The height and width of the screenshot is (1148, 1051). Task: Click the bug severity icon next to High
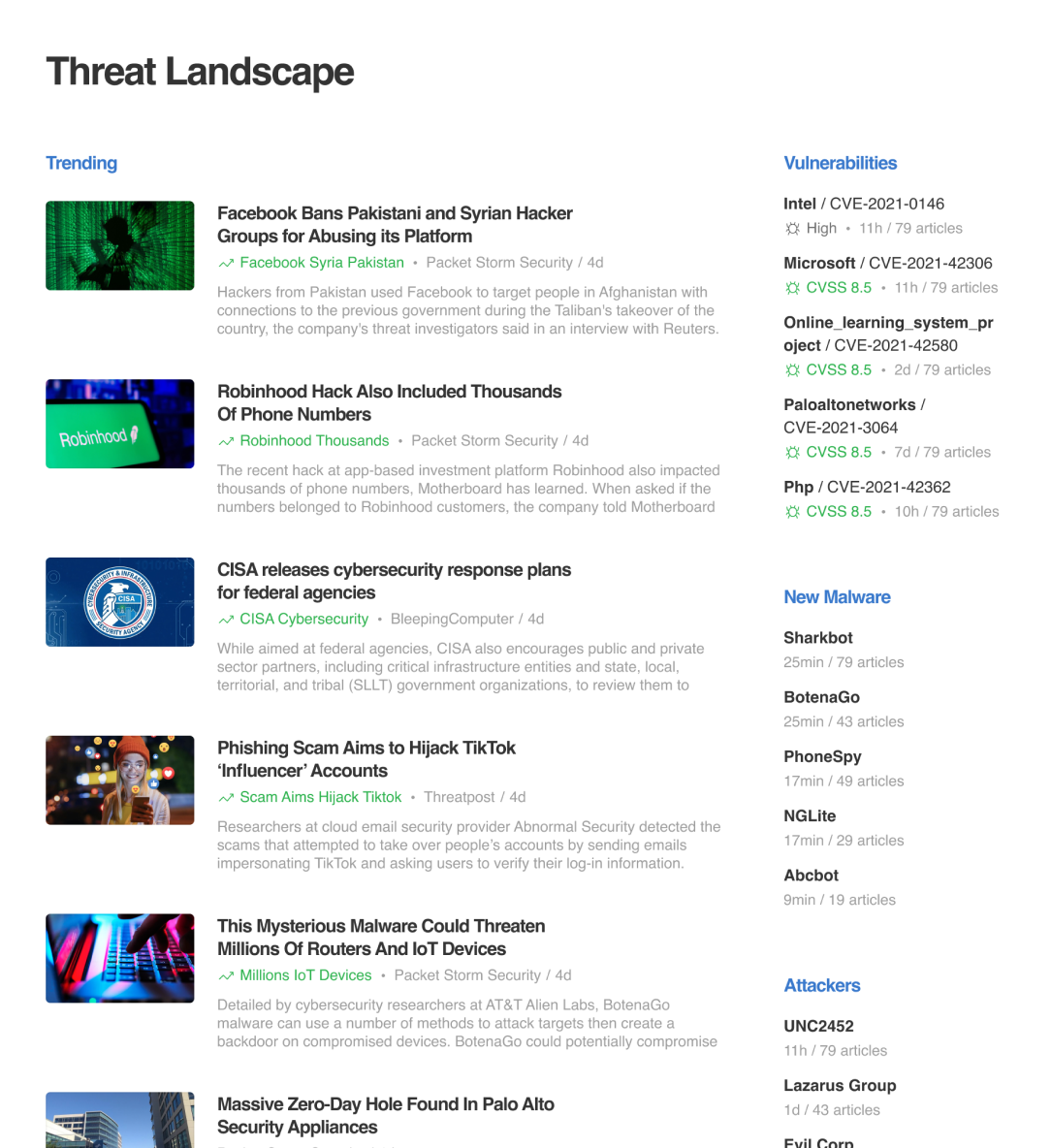(792, 229)
